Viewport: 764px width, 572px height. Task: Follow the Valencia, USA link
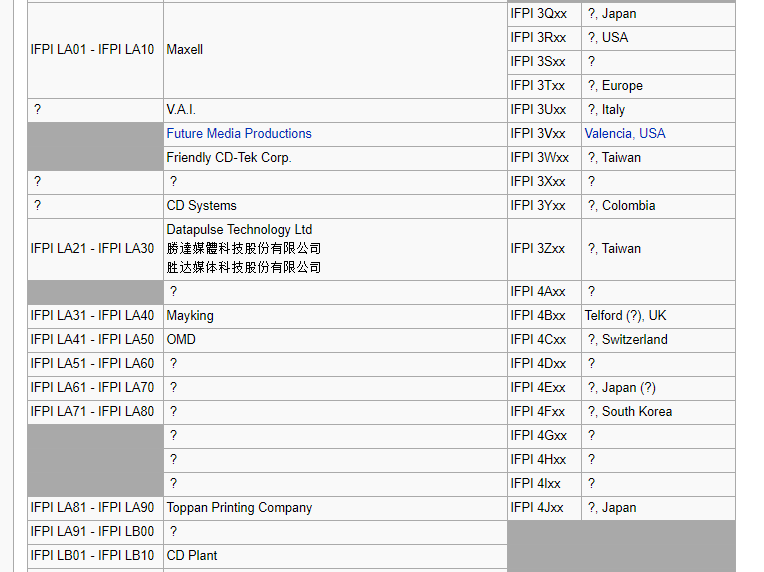[x=624, y=134]
